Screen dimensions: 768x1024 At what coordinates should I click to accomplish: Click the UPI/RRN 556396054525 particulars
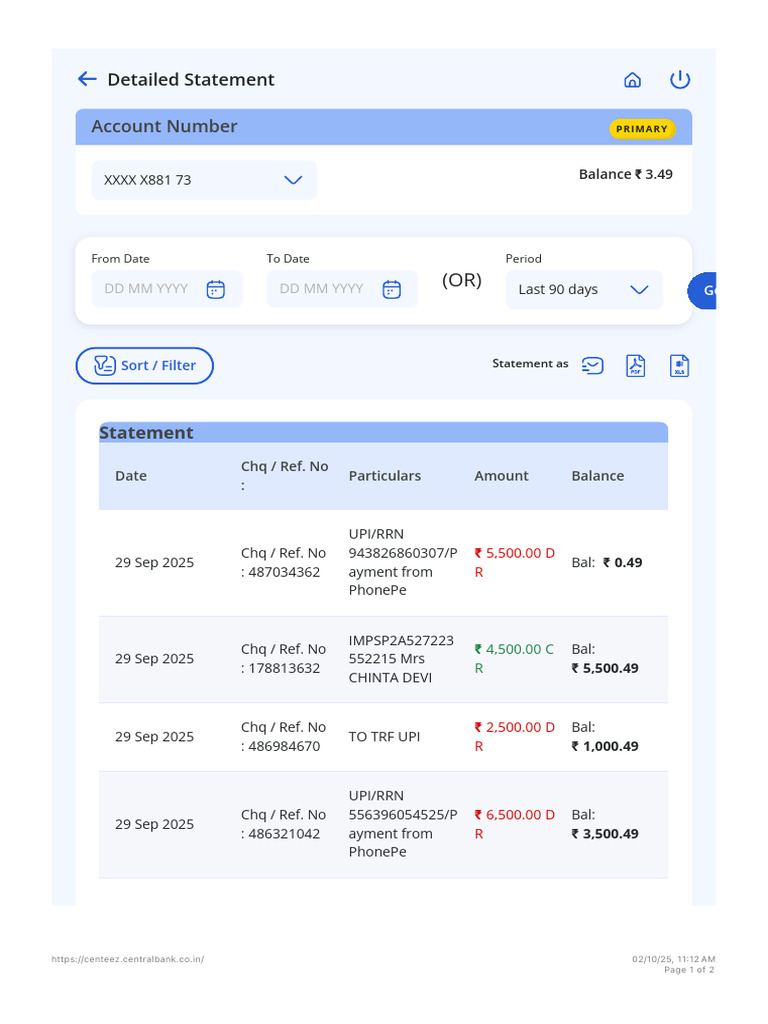click(x=403, y=824)
